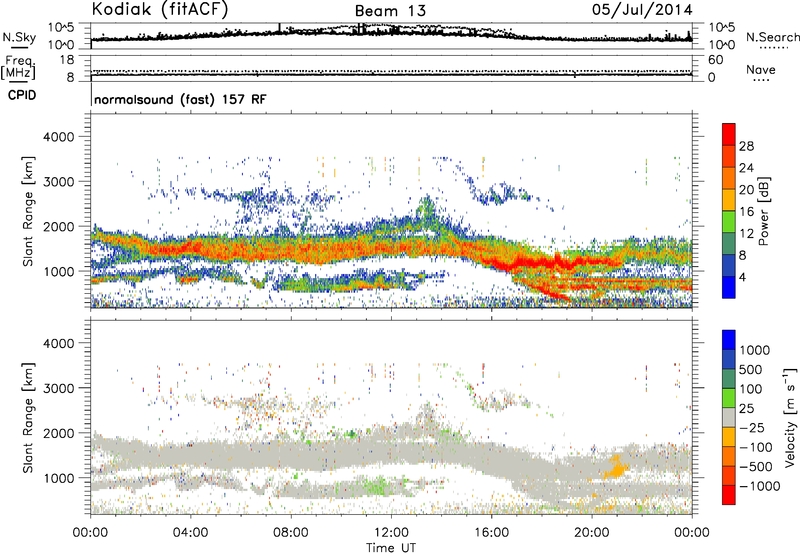Click the 'N.Sky' label

(x=19, y=37)
